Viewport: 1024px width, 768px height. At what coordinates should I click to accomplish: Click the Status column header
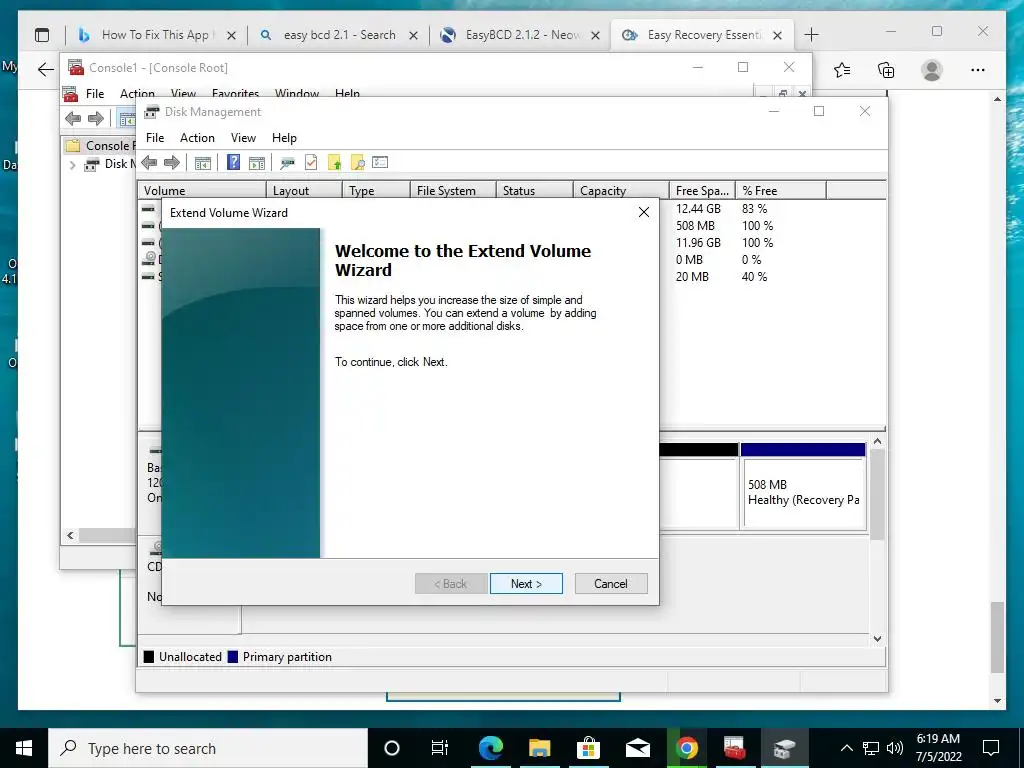click(x=534, y=191)
